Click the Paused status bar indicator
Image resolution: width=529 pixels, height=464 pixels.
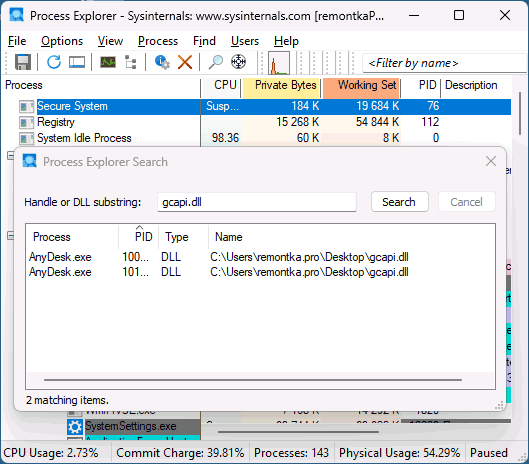[489, 453]
